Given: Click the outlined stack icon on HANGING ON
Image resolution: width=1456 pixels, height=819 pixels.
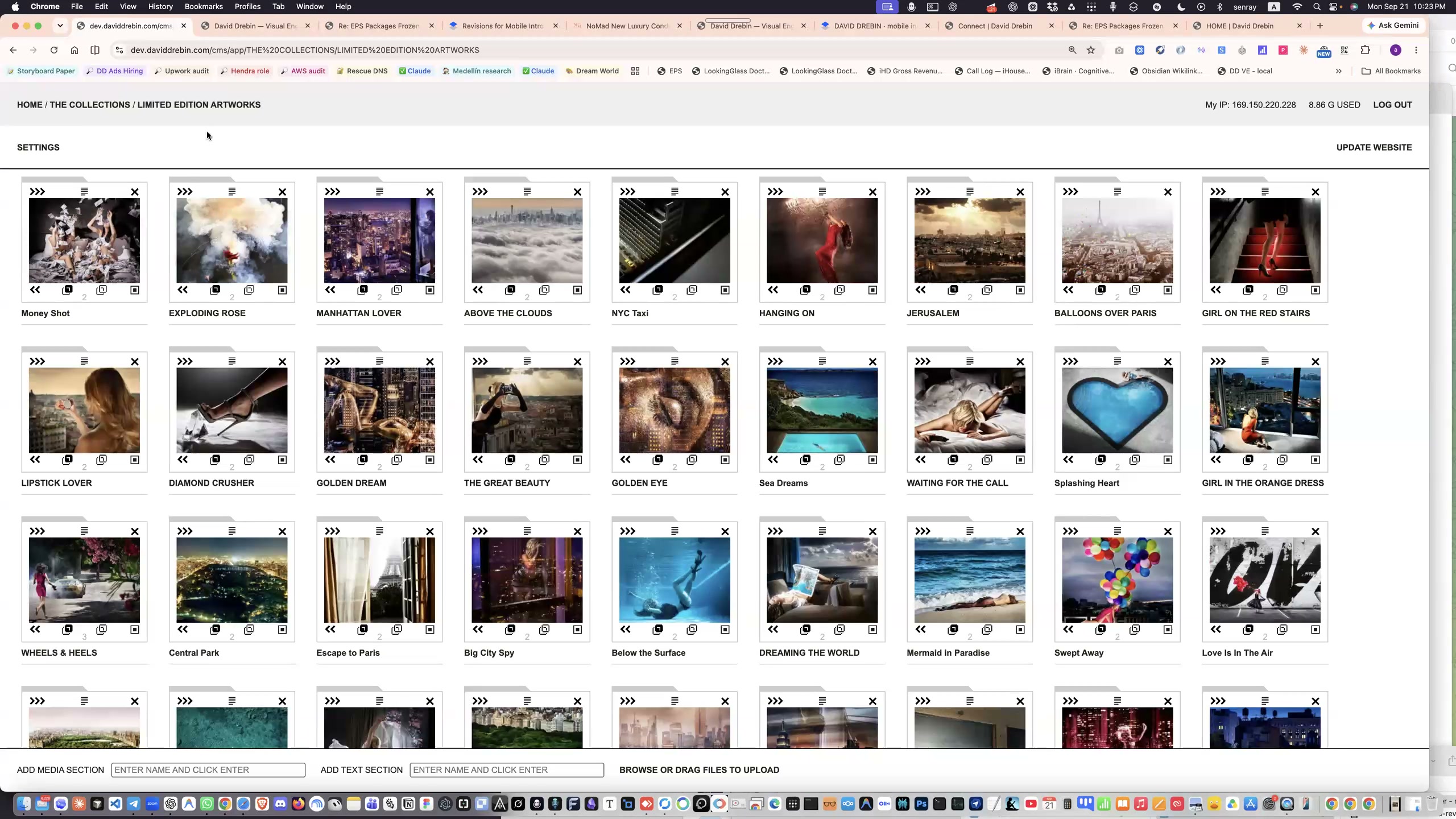Looking at the screenshot, I should [839, 290].
